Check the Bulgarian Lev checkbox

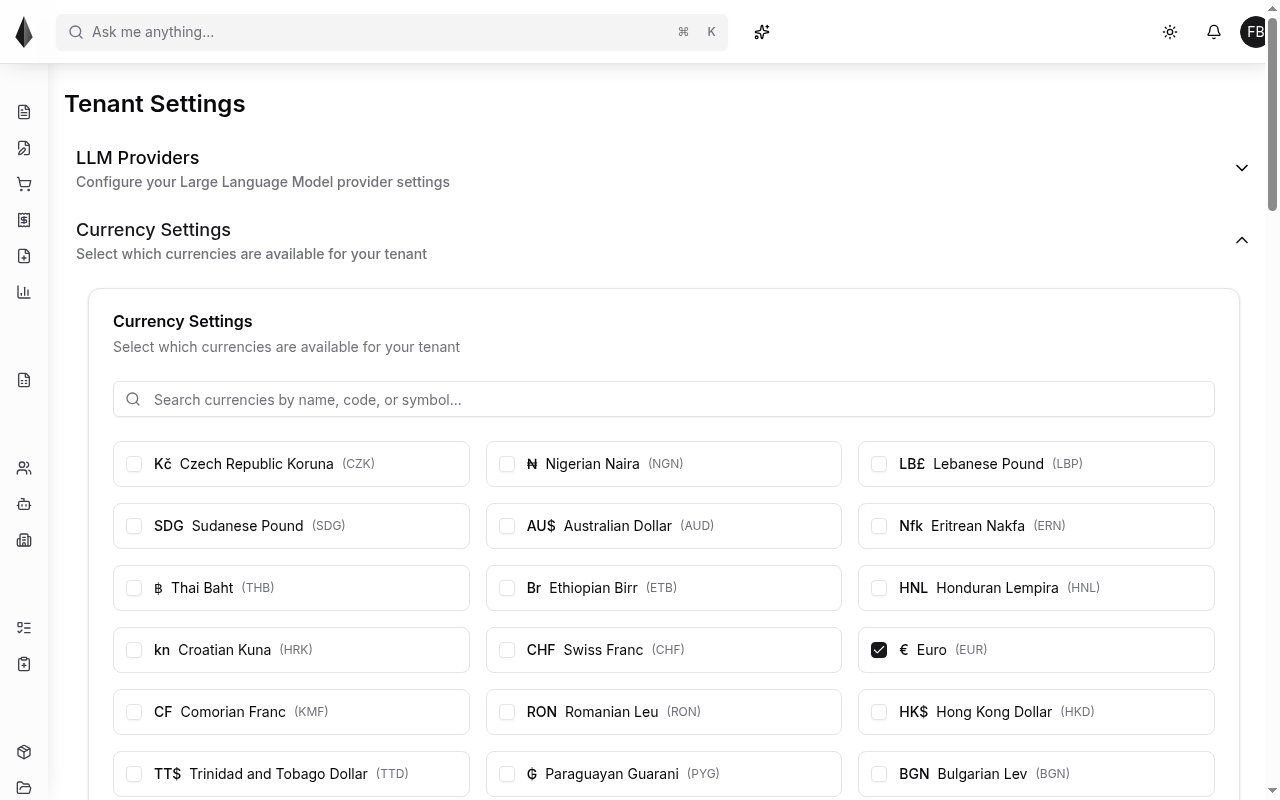tap(879, 774)
